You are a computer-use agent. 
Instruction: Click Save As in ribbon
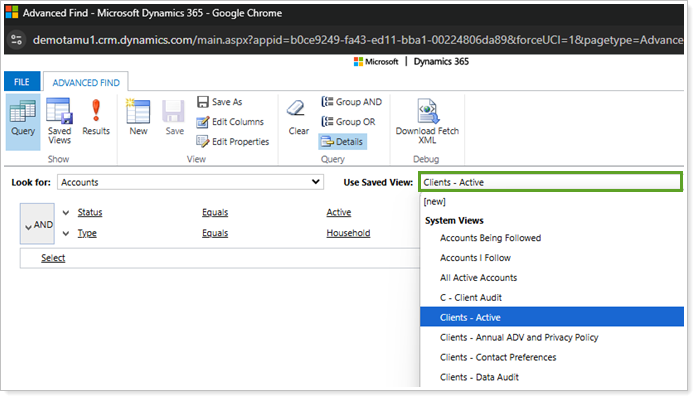coord(220,102)
